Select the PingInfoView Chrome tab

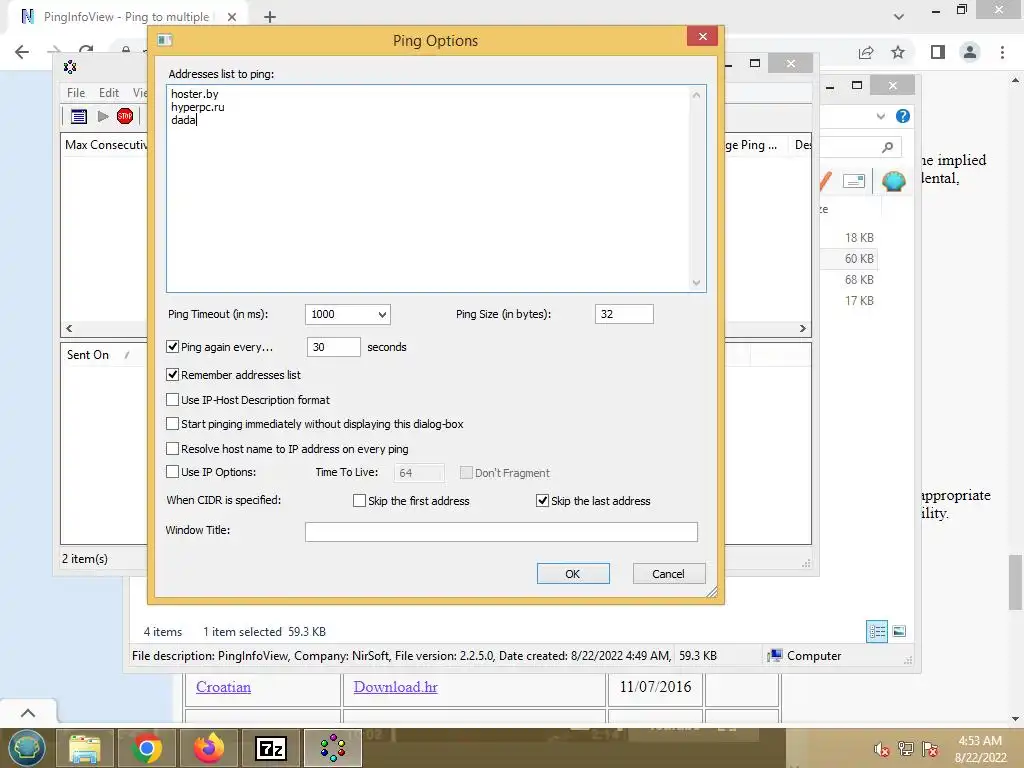click(x=127, y=17)
